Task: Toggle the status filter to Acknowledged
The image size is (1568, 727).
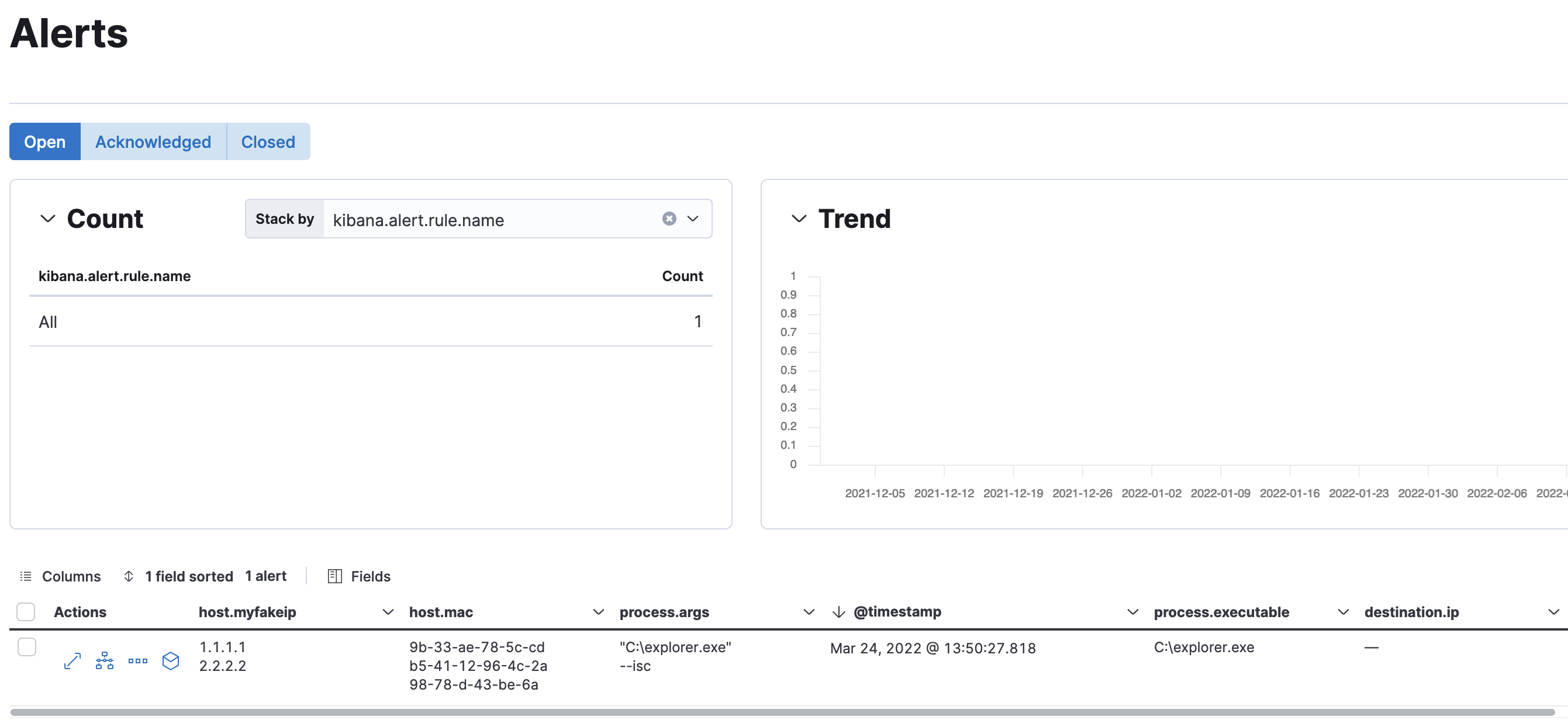Action: (153, 141)
